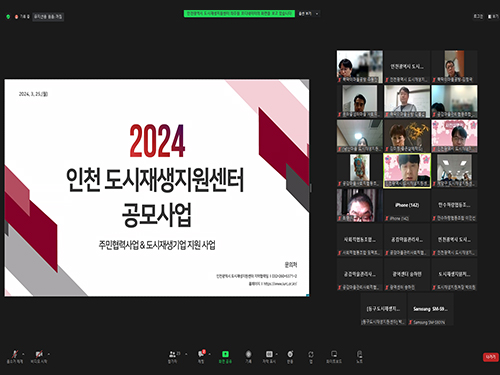Expand audio options caret beside the microphone

23,354
